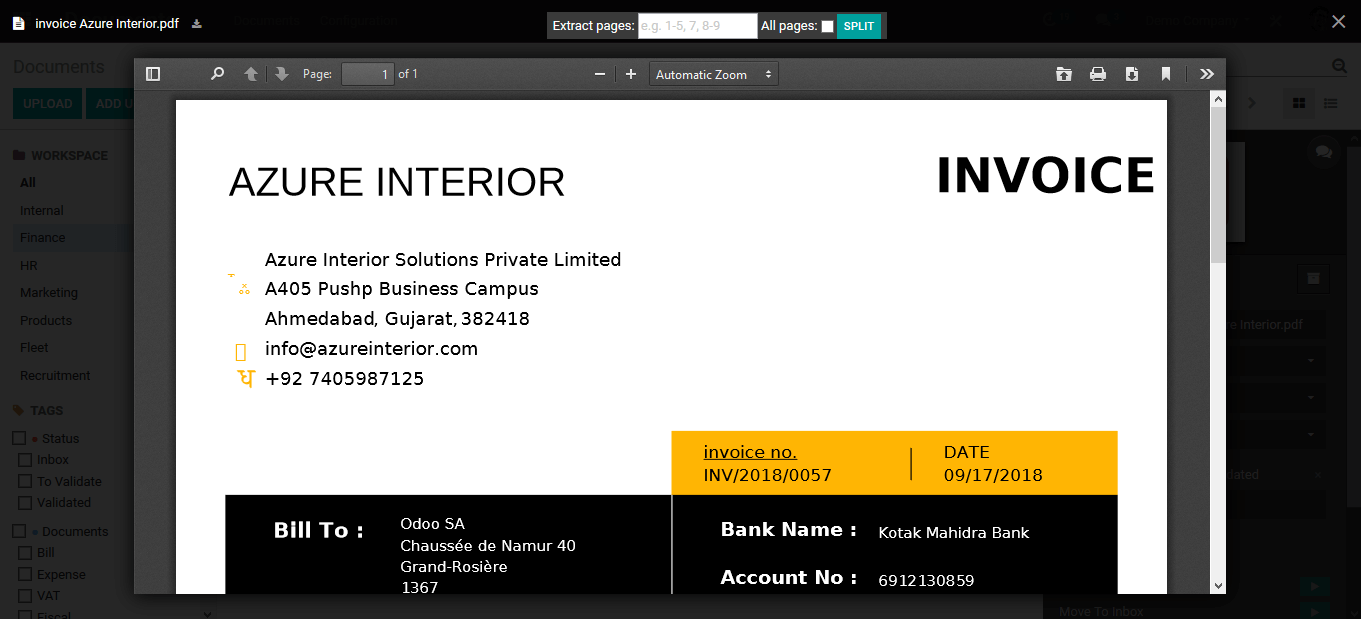Viewport: 1361px width, 619px height.
Task: Click the UPLOAD button behind the preview
Action: coord(47,103)
